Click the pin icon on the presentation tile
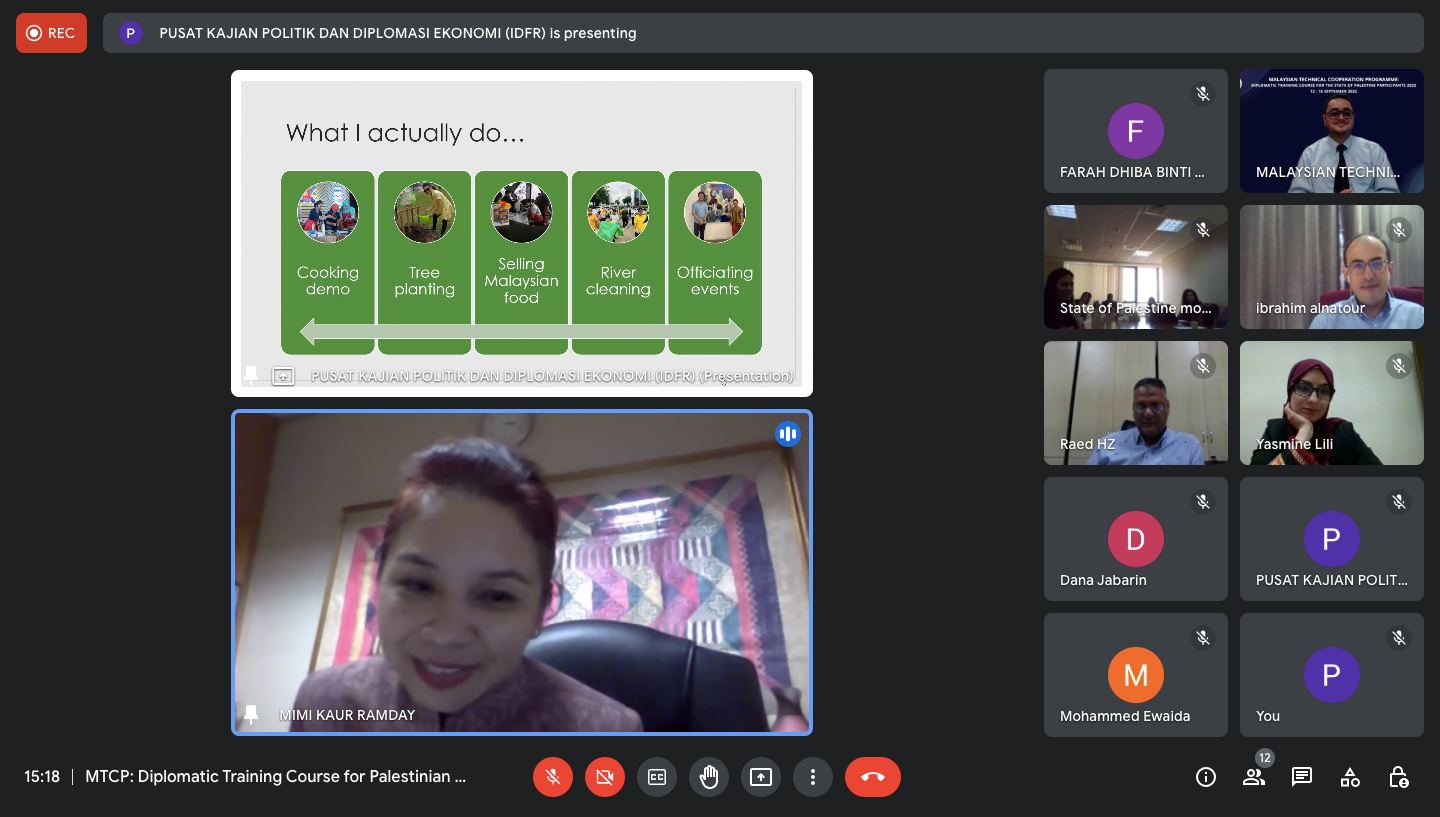This screenshot has width=1440, height=817. tap(251, 375)
